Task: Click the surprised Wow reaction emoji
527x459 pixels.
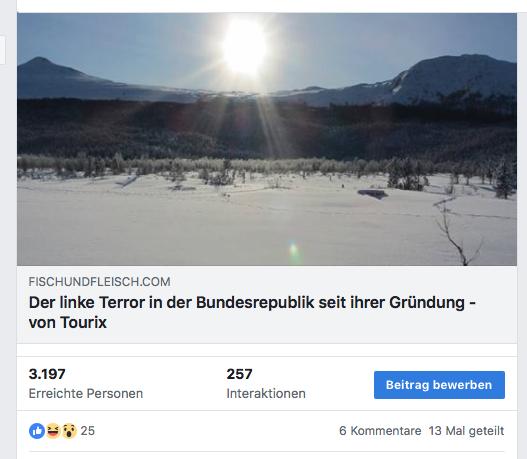Action: [69, 431]
